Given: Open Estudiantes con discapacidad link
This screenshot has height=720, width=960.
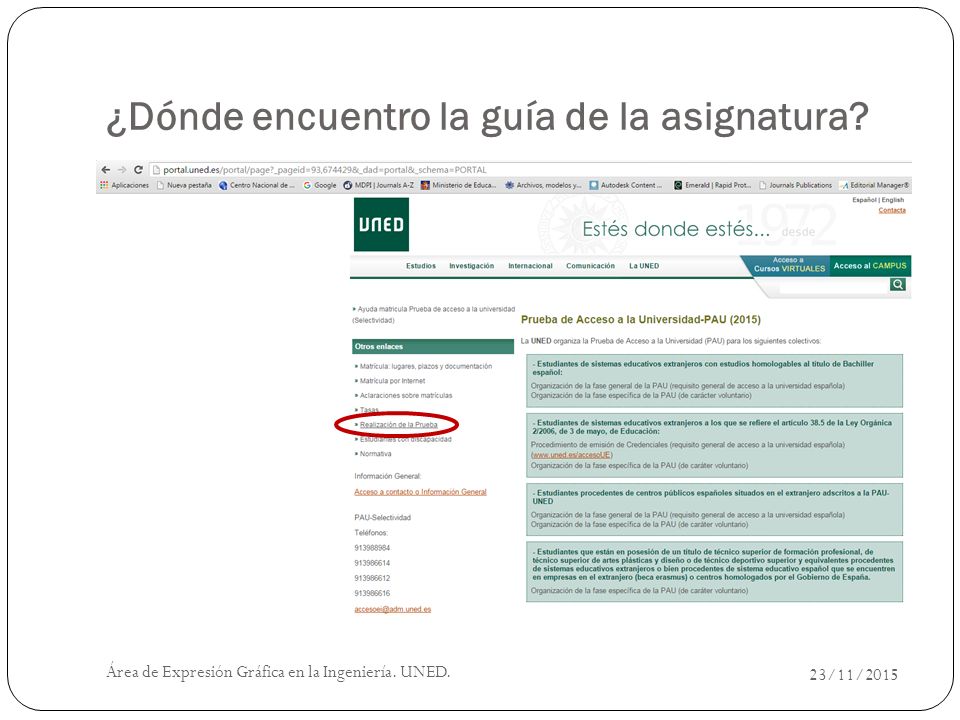Looking at the screenshot, I should (405, 440).
